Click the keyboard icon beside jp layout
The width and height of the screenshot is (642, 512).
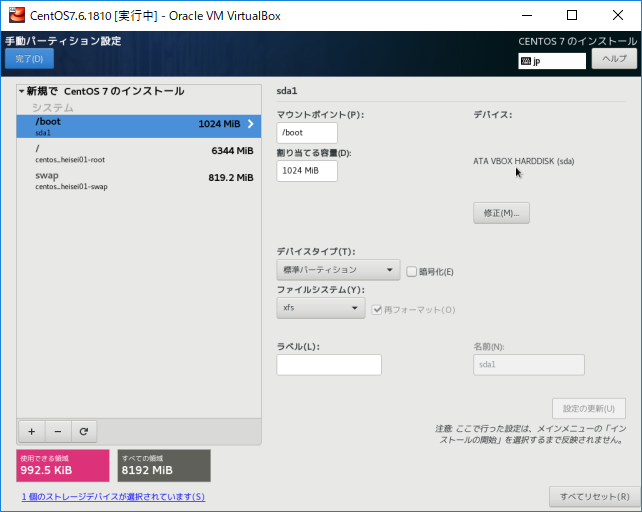coord(526,61)
